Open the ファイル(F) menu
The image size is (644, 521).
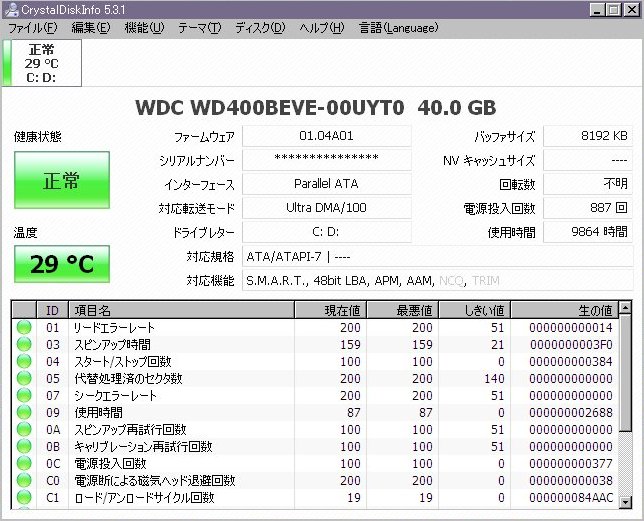click(x=32, y=28)
